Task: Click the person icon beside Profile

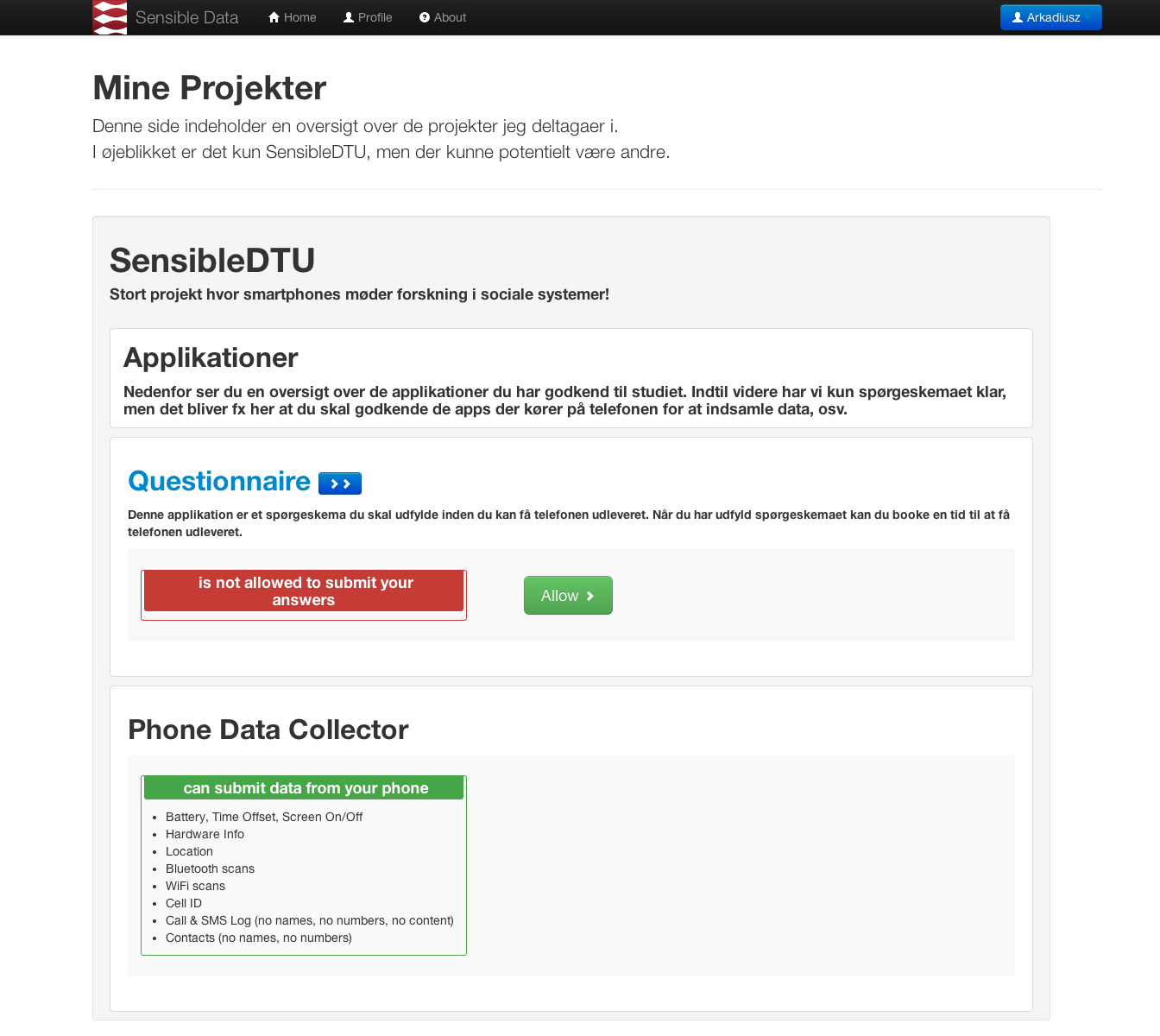Action: [349, 17]
